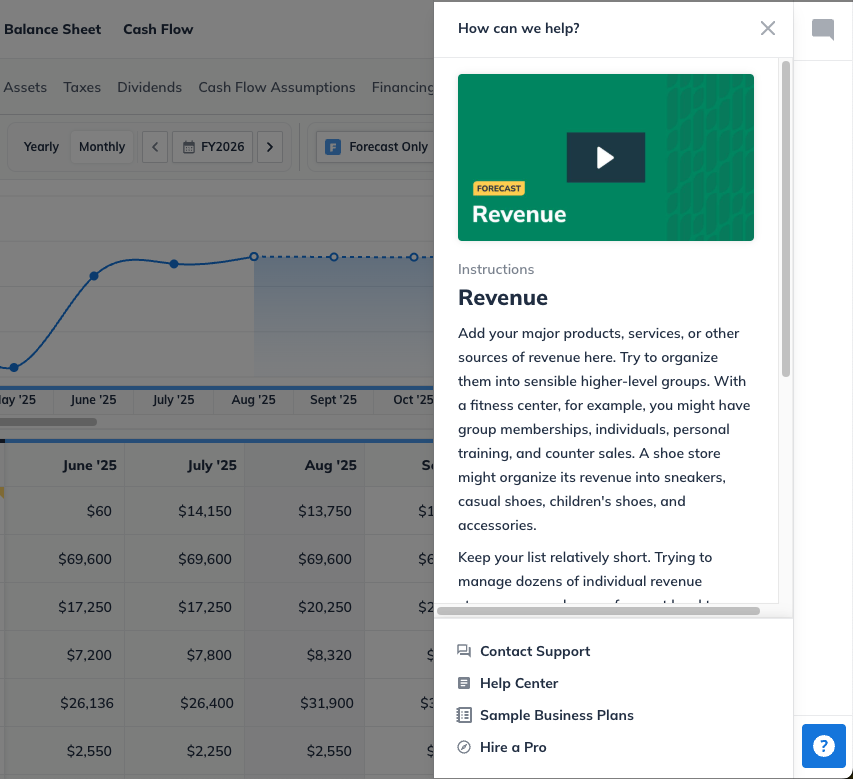This screenshot has height=779, width=853.
Task: Click the FORECAST label on the video thumbnail
Action: pos(498,188)
